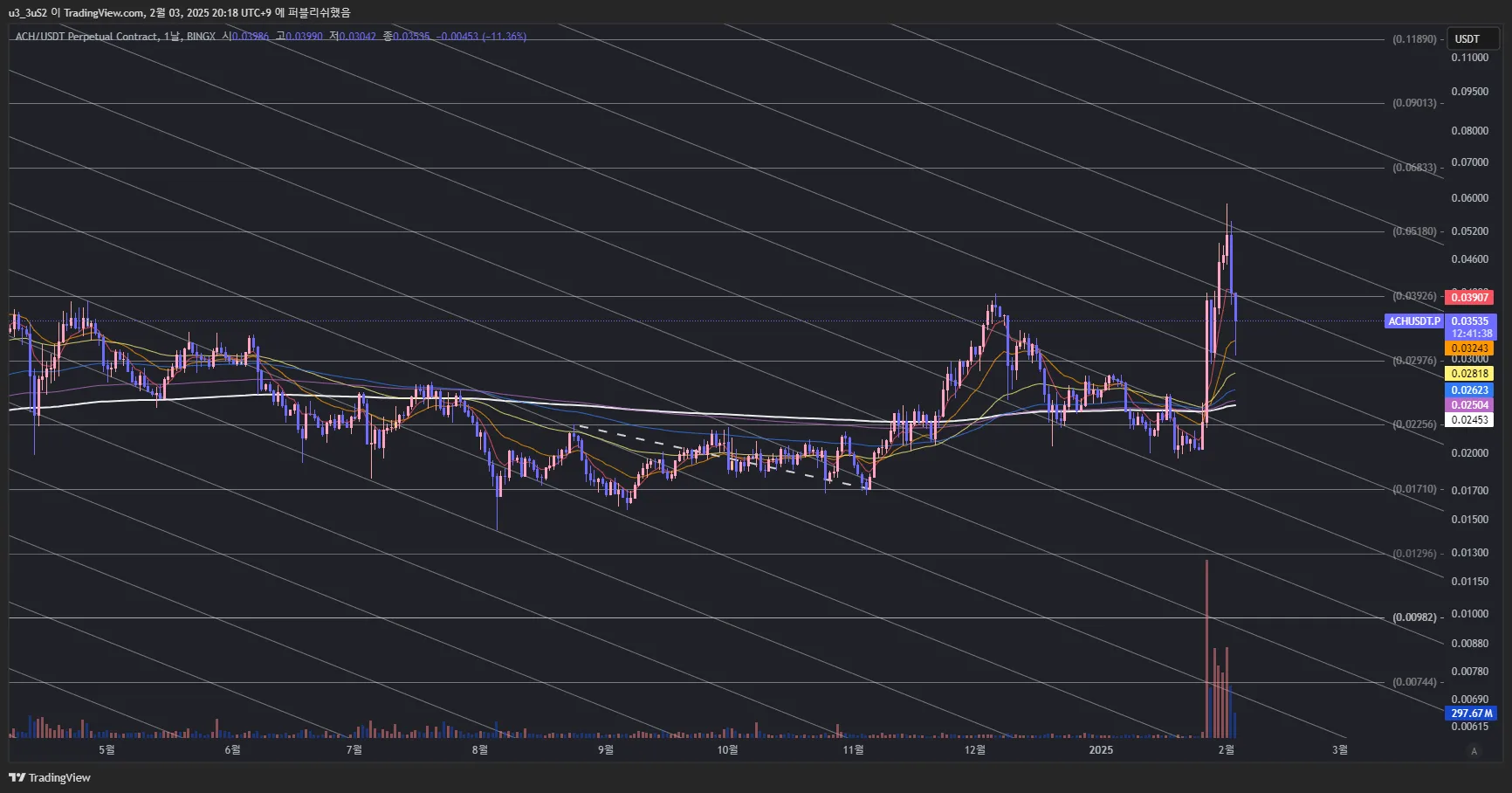1512x793 pixels.
Task: Select the (0.11890) Fib level label
Action: coord(1414,39)
